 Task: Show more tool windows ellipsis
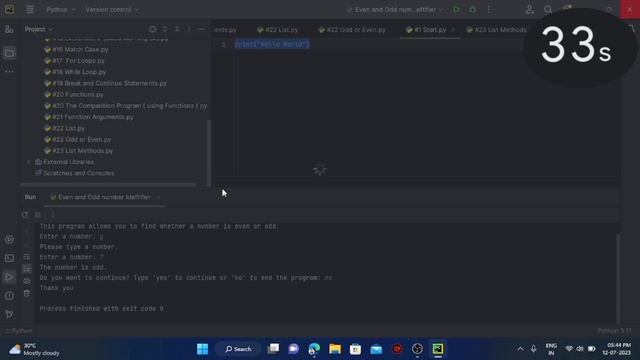coord(9,71)
